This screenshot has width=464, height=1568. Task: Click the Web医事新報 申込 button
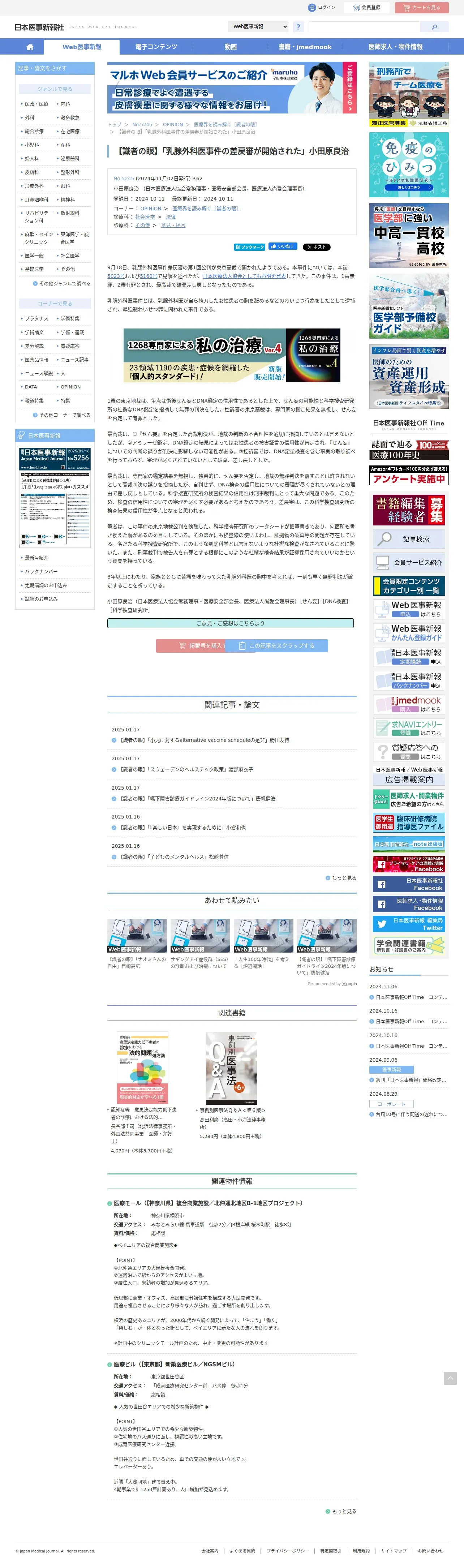(409, 609)
